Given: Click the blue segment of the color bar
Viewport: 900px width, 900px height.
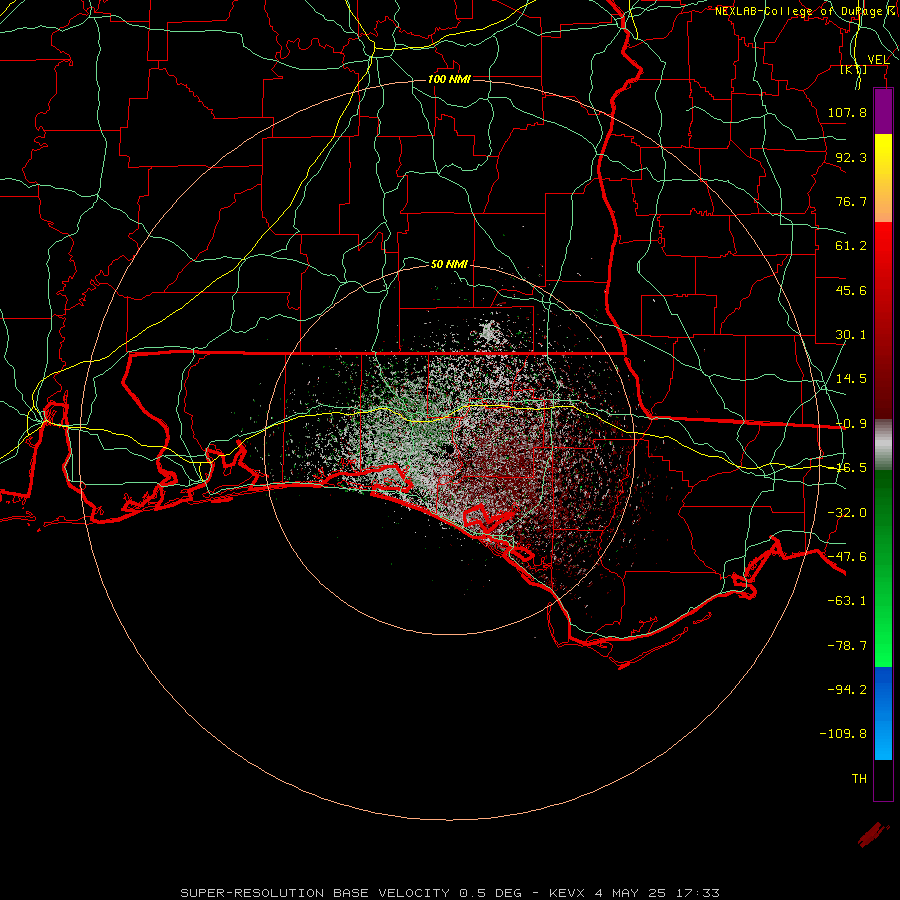Looking at the screenshot, I should (883, 713).
